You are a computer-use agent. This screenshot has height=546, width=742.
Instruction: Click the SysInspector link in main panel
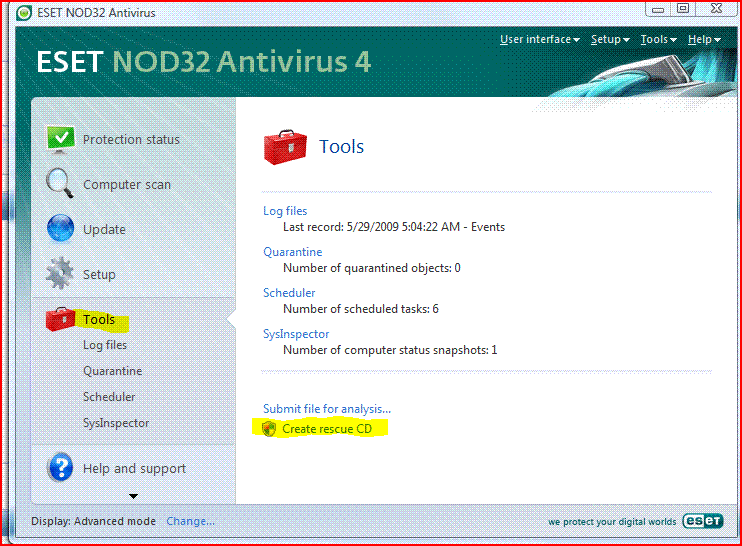pos(296,334)
